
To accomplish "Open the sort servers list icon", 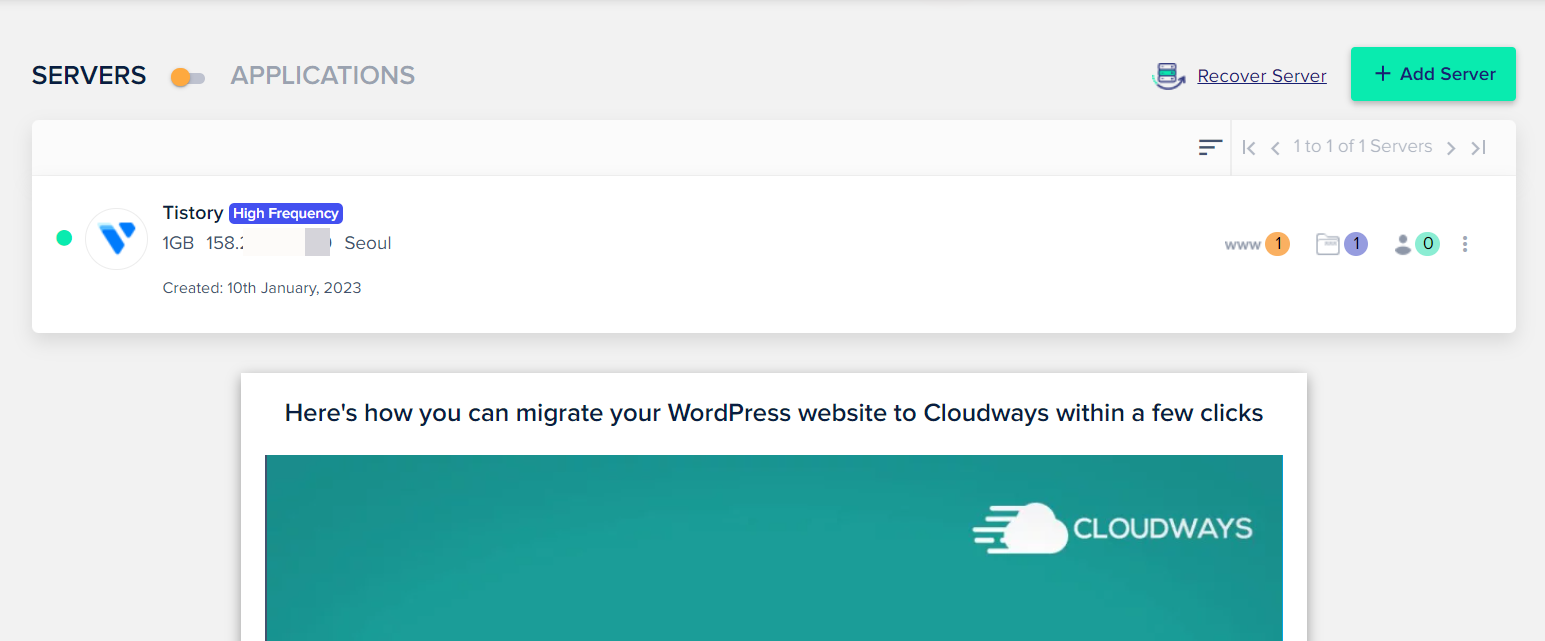I will [x=1210, y=147].
